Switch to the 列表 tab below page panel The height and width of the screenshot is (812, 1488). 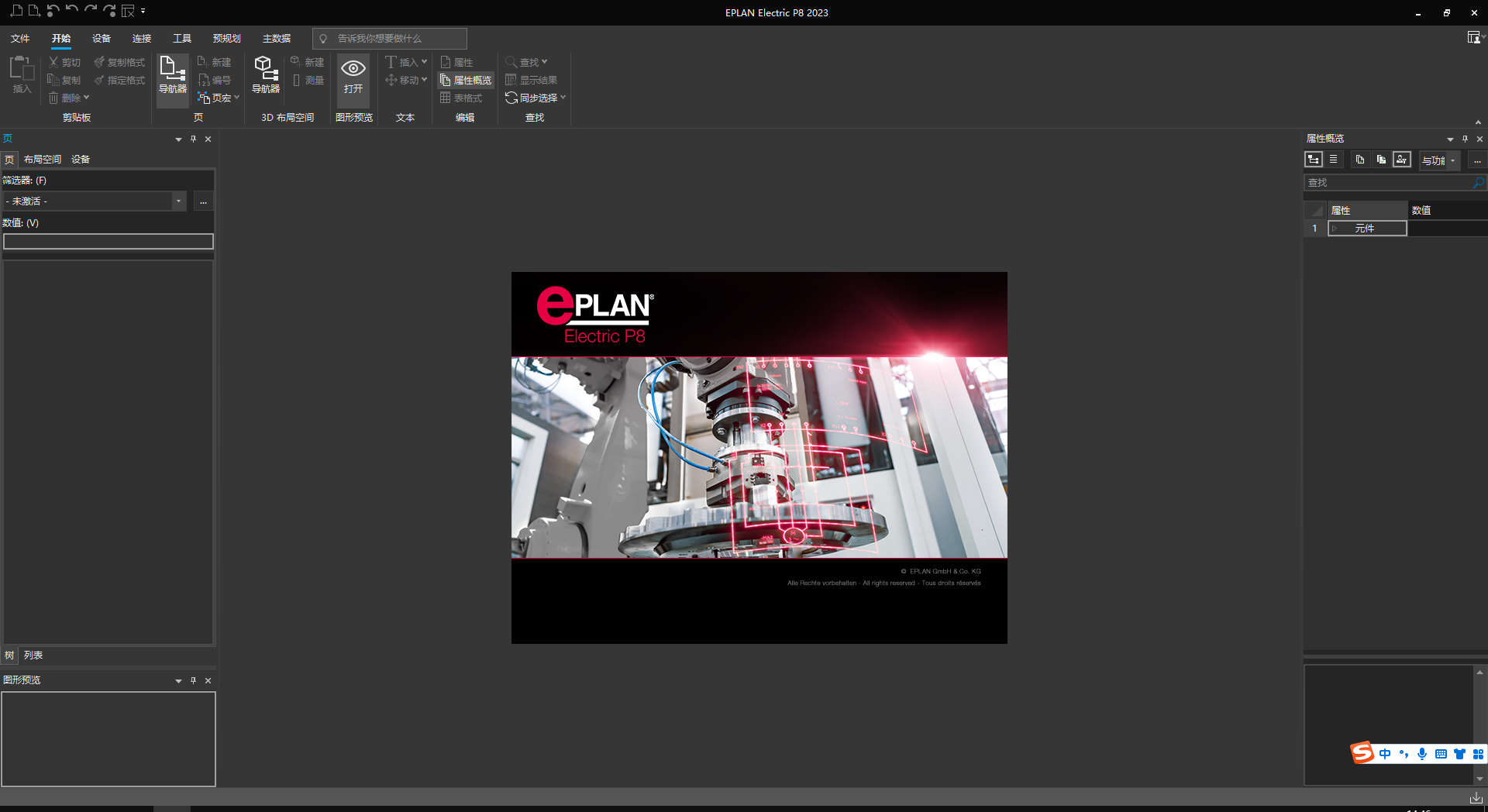33,655
